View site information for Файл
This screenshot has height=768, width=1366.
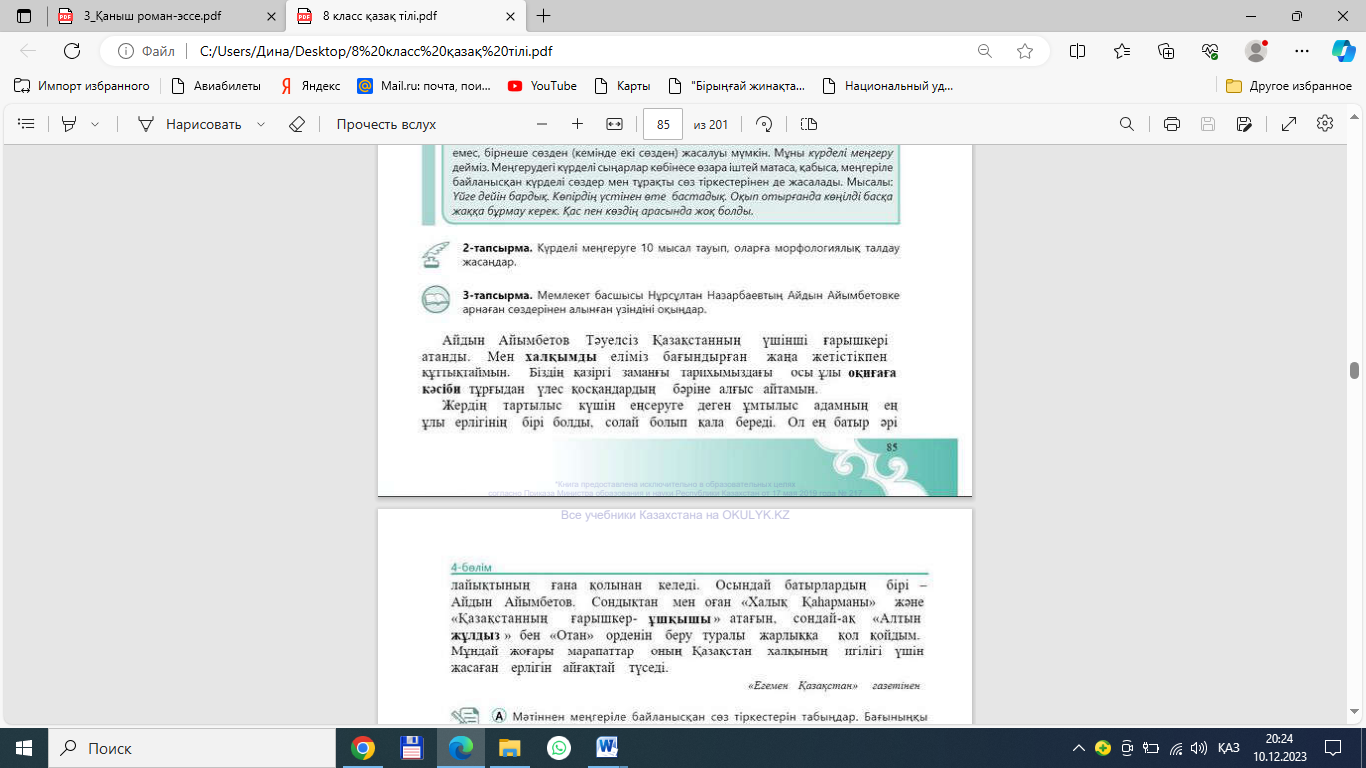146,51
